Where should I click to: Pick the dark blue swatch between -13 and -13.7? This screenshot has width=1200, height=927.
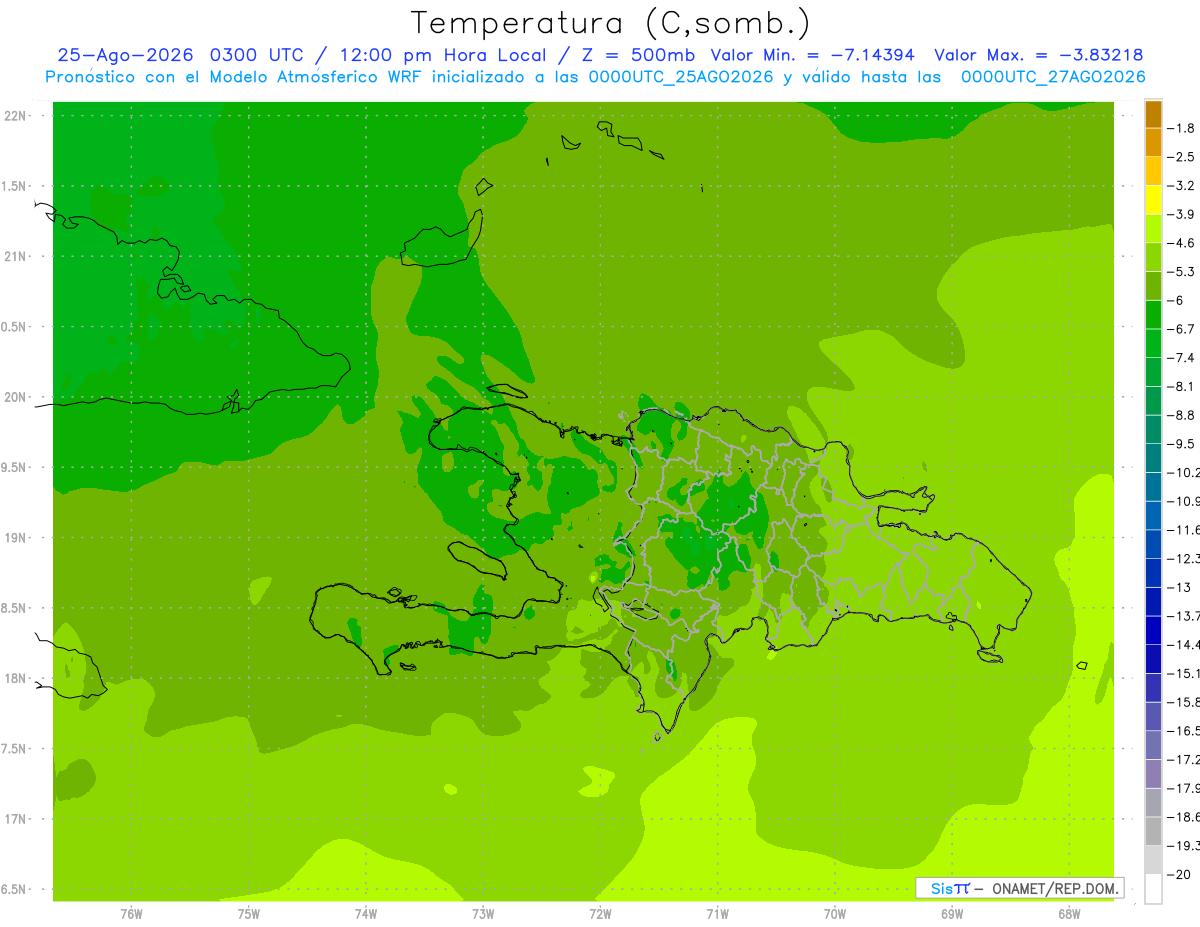click(x=1153, y=602)
